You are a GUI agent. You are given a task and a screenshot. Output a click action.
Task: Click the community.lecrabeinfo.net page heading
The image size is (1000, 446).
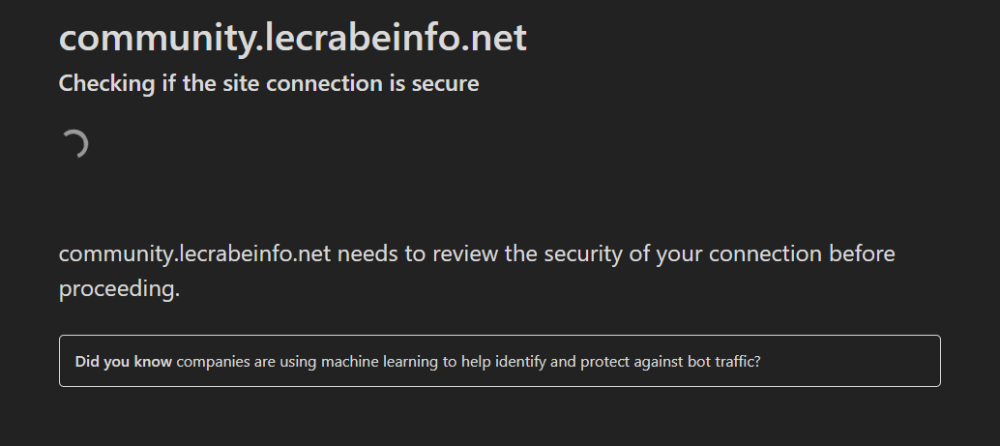pos(293,38)
